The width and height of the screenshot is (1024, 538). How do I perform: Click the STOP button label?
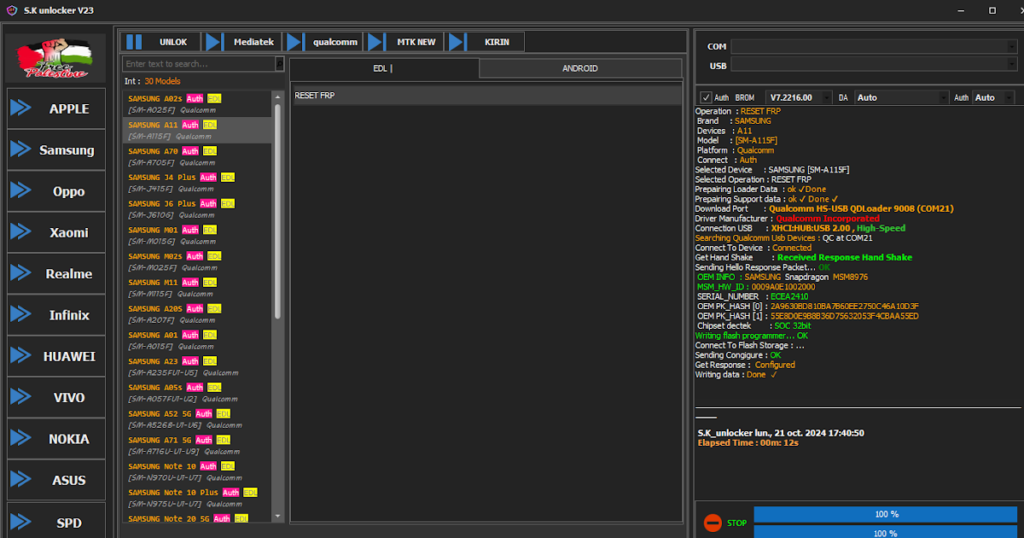[x=737, y=523]
